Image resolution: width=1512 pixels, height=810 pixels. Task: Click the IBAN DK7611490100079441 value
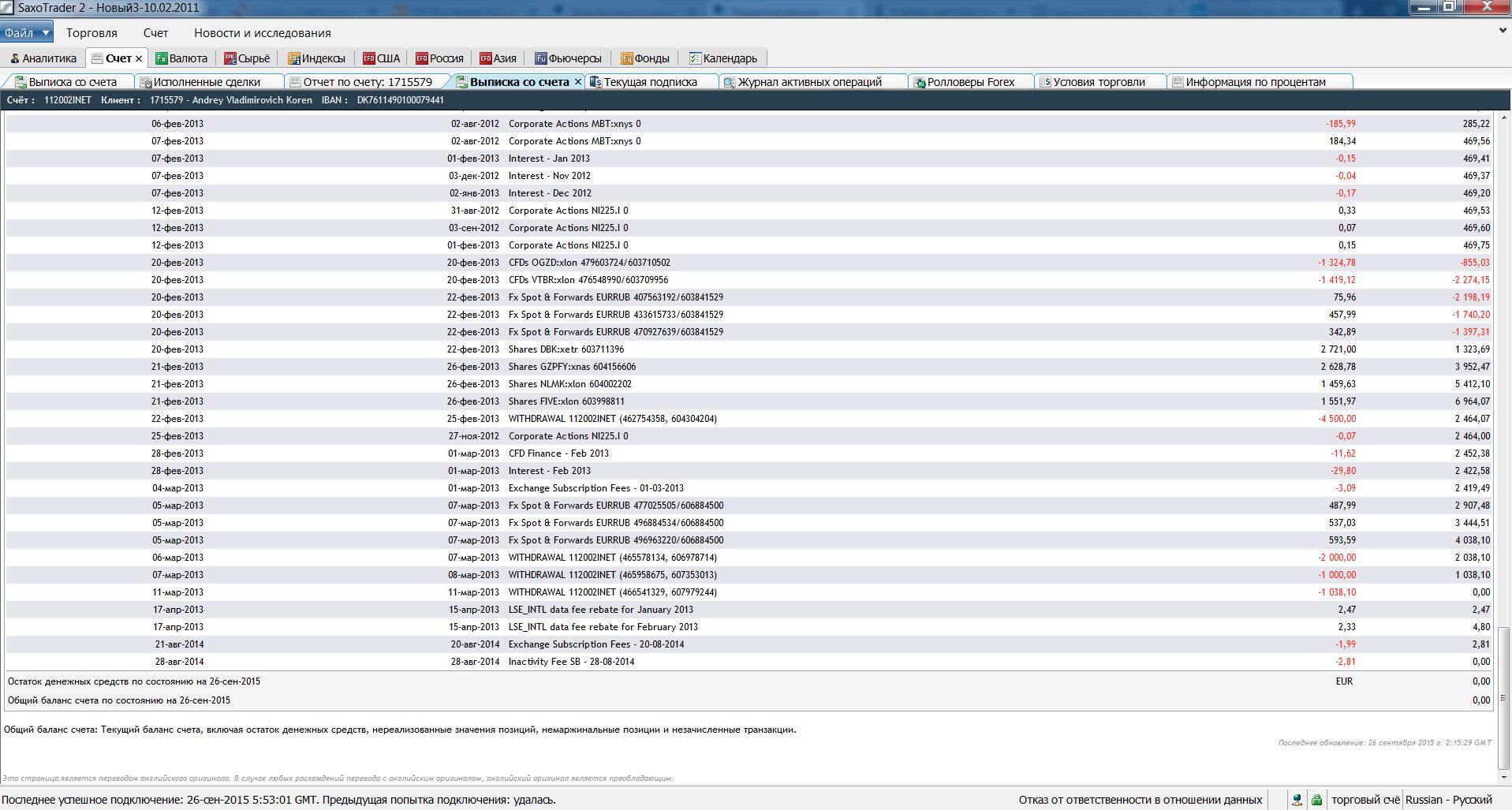tap(400, 100)
